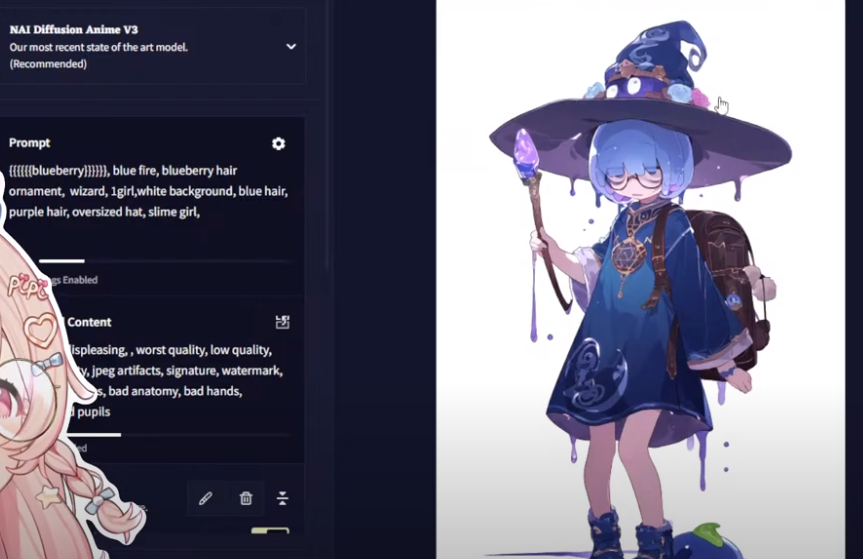
Task: Click the prompt token usage bar
Action: (x=164, y=261)
